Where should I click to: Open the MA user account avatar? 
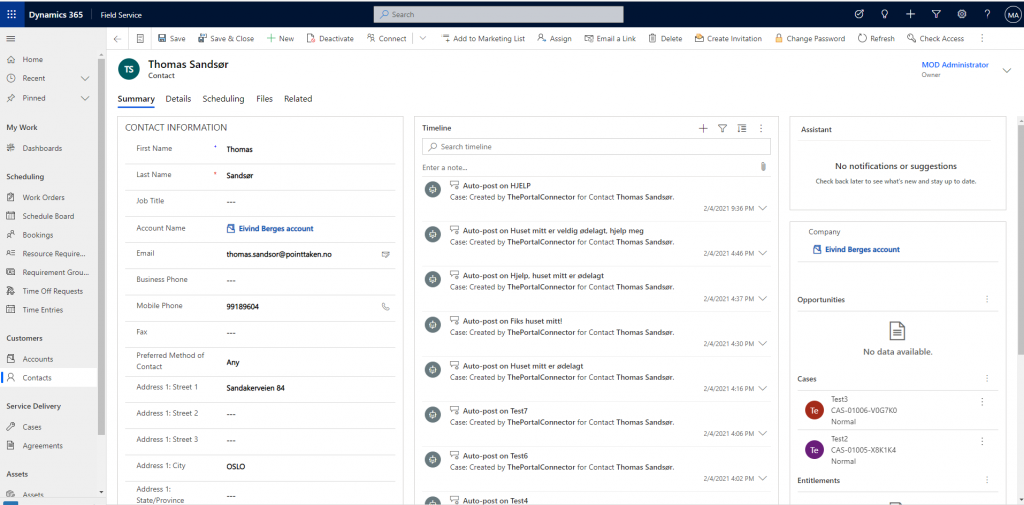[1012, 14]
